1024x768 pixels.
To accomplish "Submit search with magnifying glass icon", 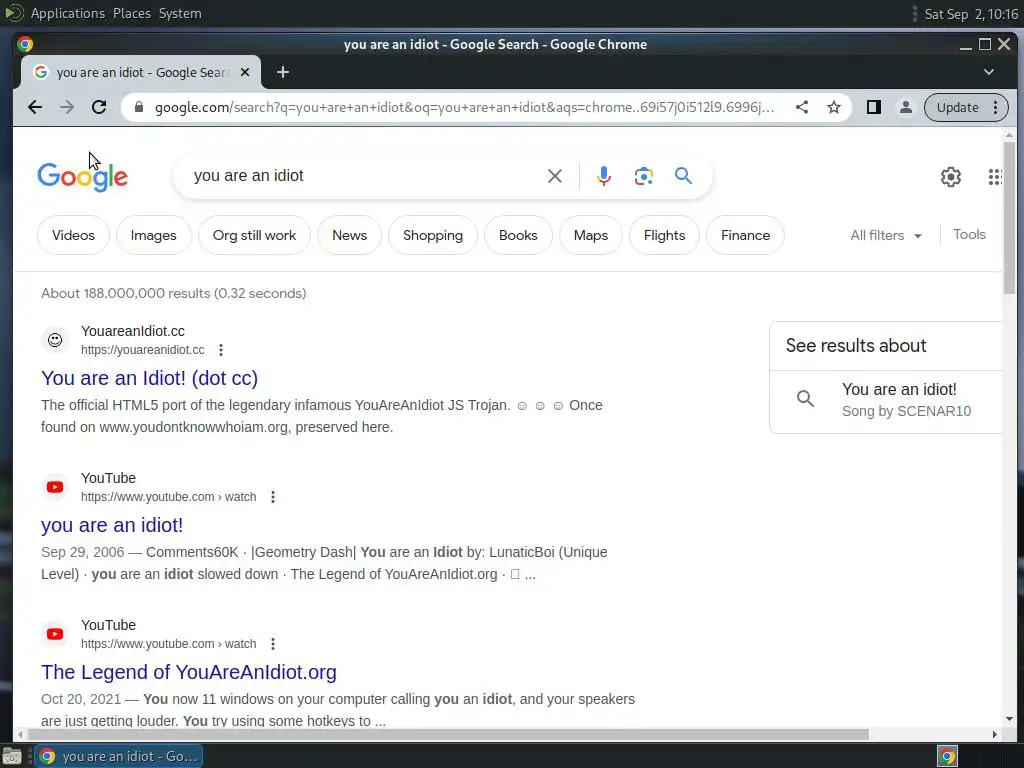I will click(683, 176).
